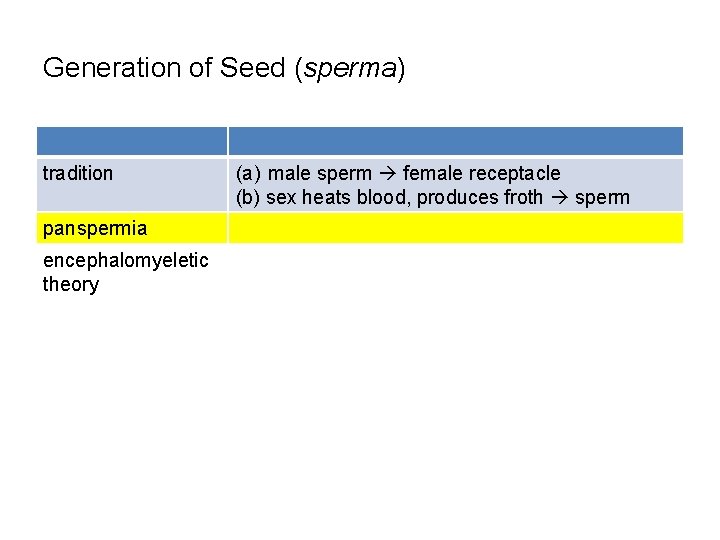
Task: Select the yellow 'panspermia' cell
Action: pyautogui.click(x=94, y=228)
